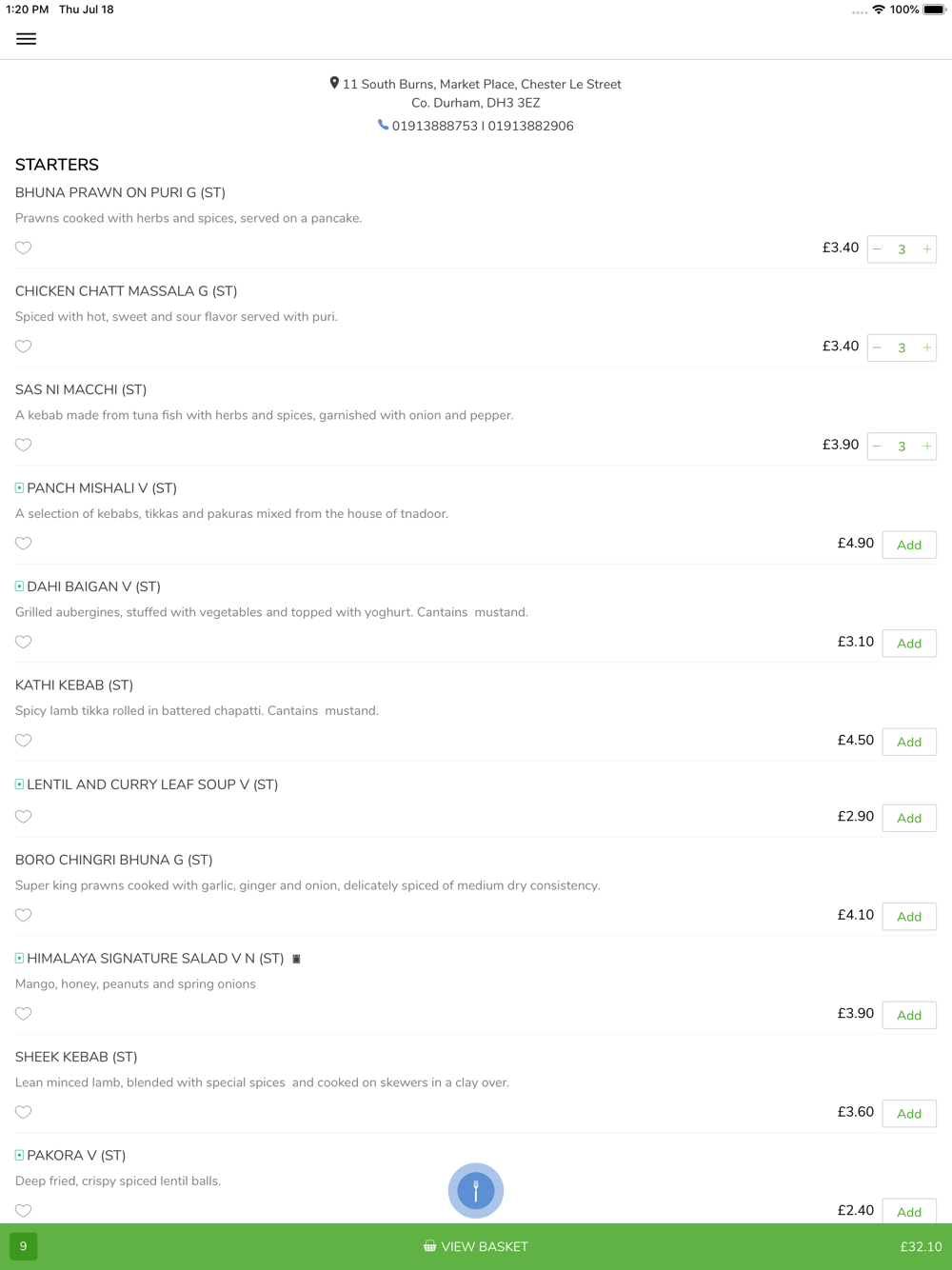This screenshot has height=1270, width=952.
Task: Favorite Bhuna Prawn on Puri with heart
Action: pyautogui.click(x=24, y=248)
